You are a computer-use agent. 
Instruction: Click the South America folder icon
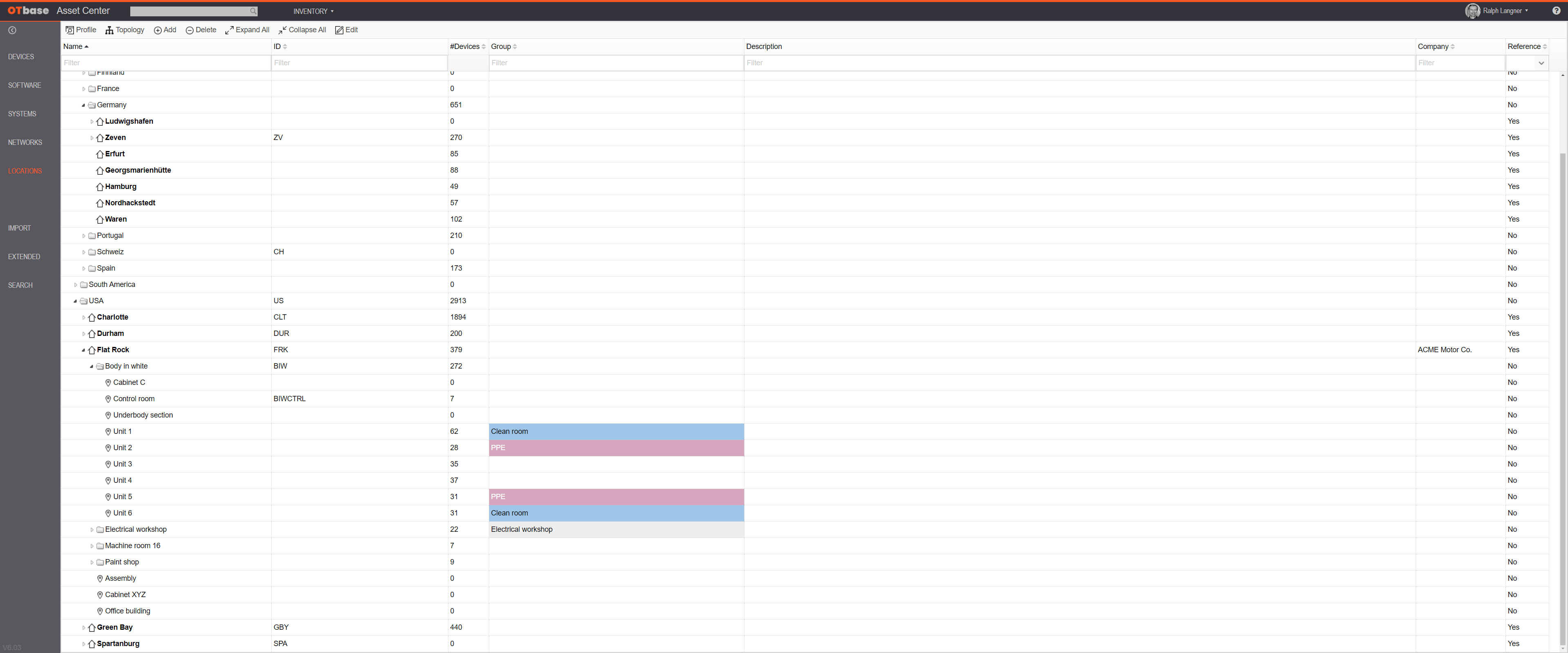[84, 285]
